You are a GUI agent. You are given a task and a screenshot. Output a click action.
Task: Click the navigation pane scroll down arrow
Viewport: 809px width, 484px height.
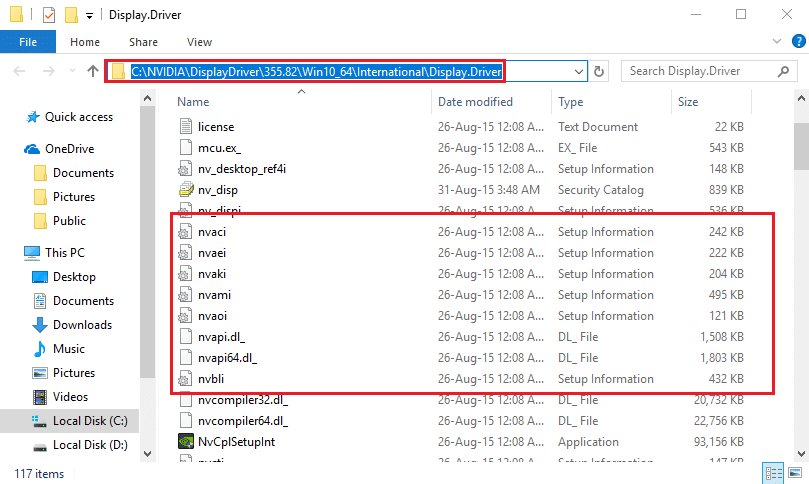click(x=148, y=454)
